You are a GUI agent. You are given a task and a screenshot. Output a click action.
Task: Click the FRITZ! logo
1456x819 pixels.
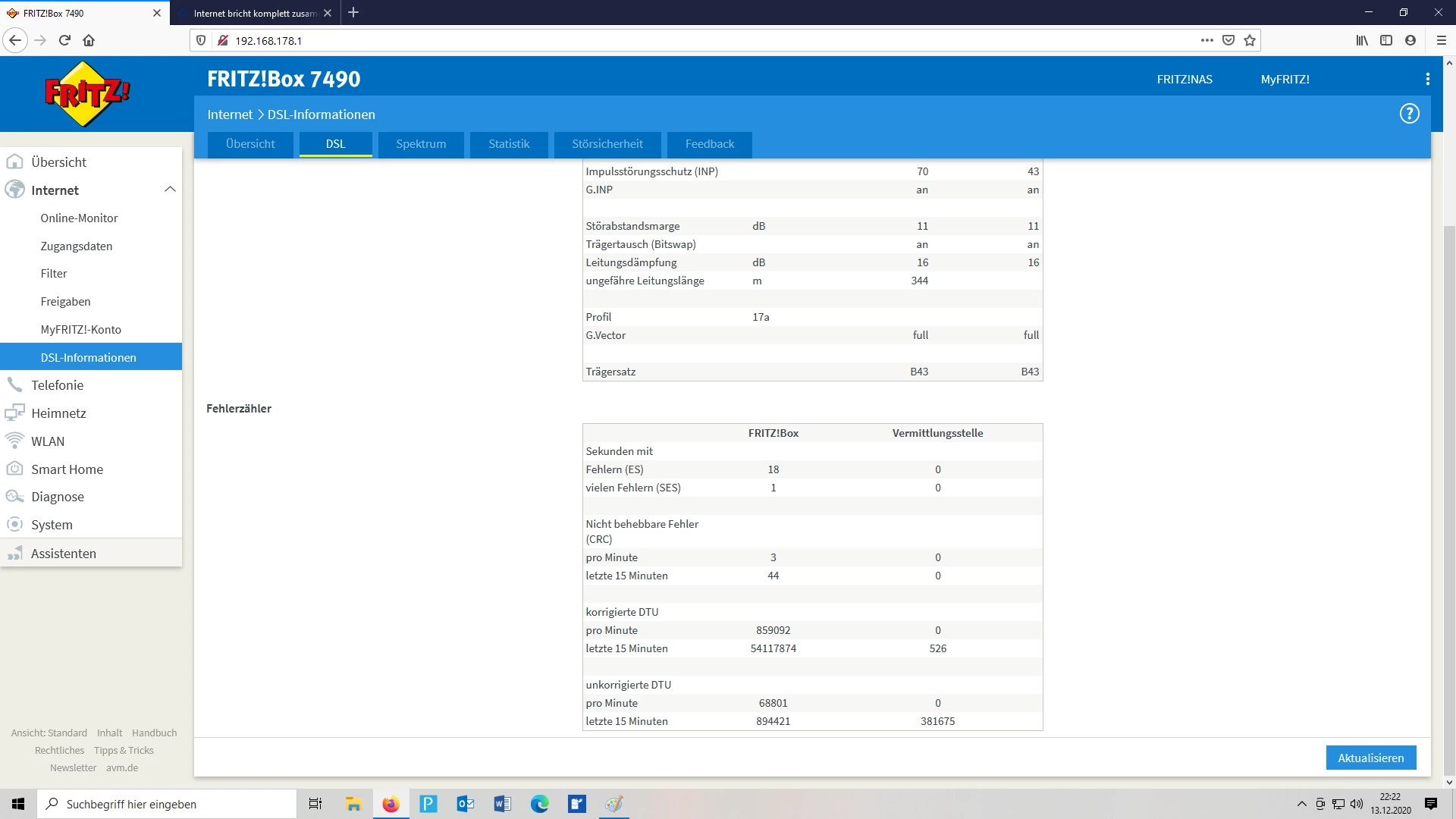point(87,94)
